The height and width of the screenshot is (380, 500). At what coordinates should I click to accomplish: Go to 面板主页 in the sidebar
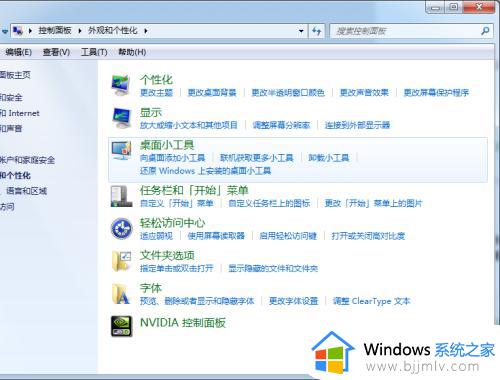pos(15,75)
